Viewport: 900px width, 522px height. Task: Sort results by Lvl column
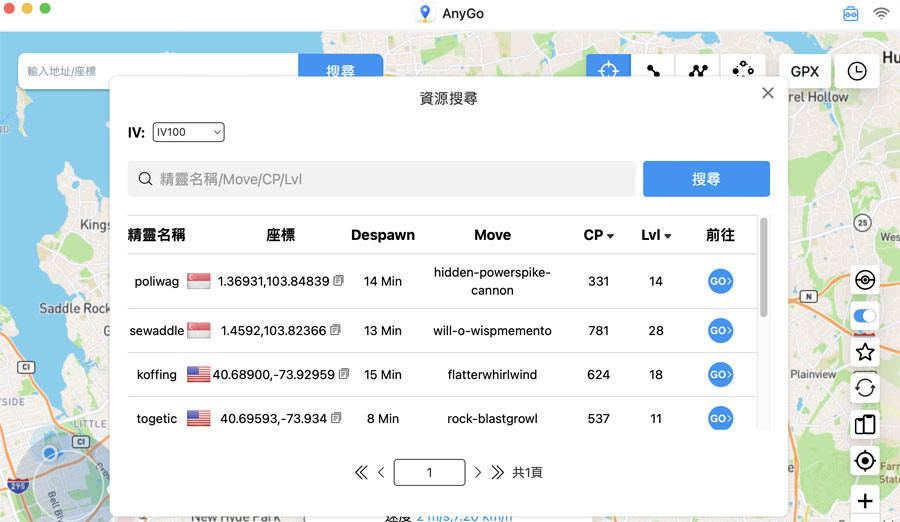click(x=656, y=235)
